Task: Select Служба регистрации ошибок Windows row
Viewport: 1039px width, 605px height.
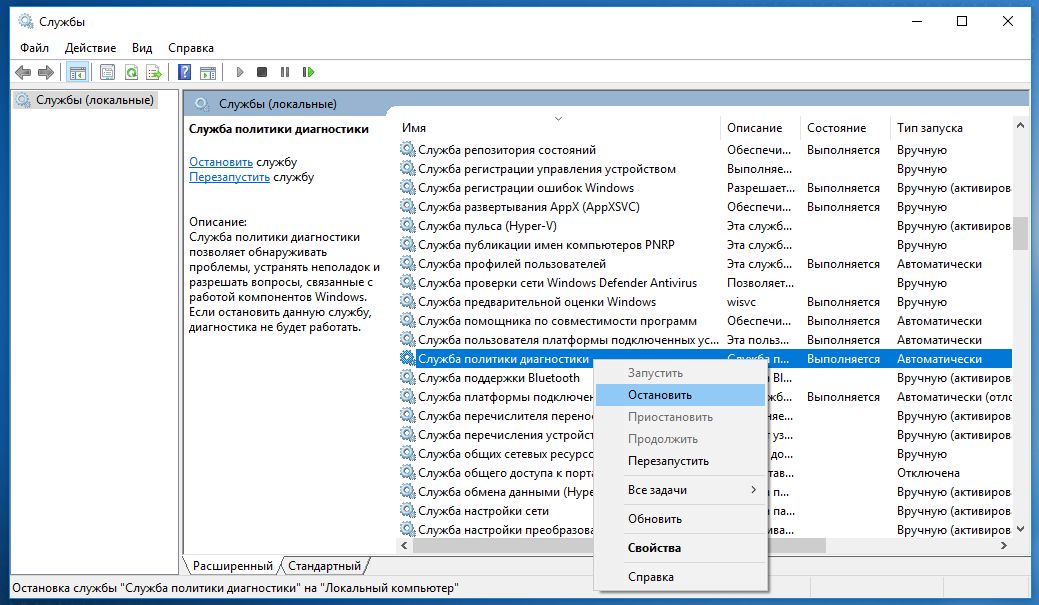Action: [705, 188]
